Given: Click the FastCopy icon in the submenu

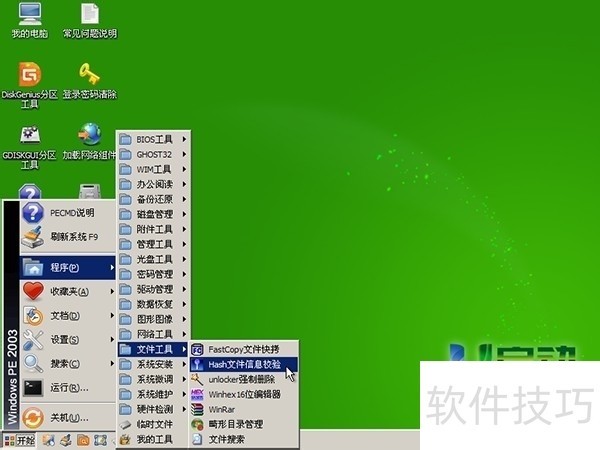Looking at the screenshot, I should coord(197,349).
